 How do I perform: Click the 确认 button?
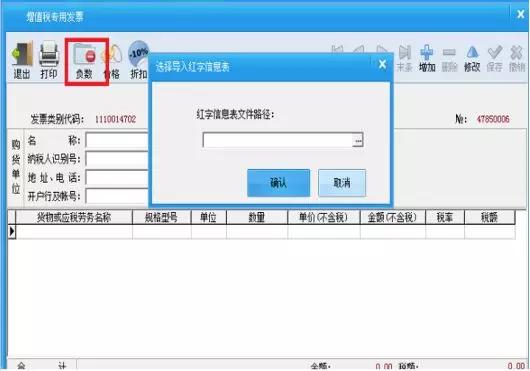(279, 183)
